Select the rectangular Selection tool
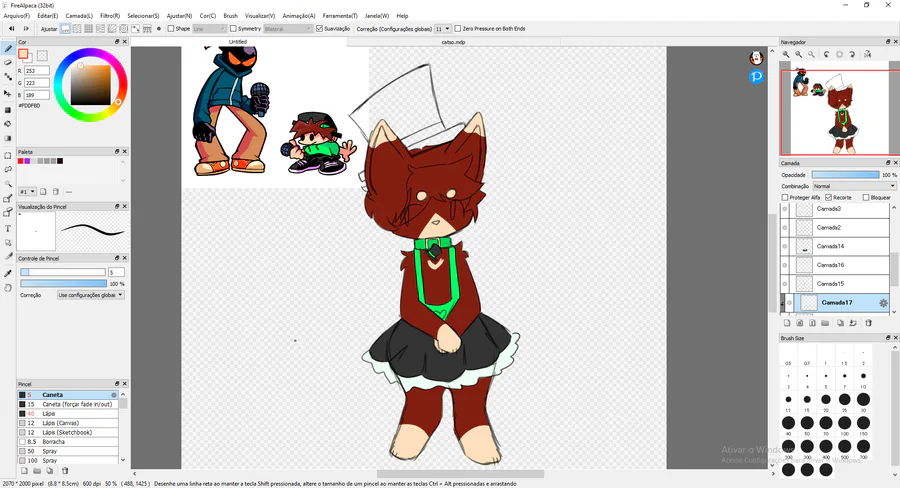This screenshot has width=900, height=488. 8,156
